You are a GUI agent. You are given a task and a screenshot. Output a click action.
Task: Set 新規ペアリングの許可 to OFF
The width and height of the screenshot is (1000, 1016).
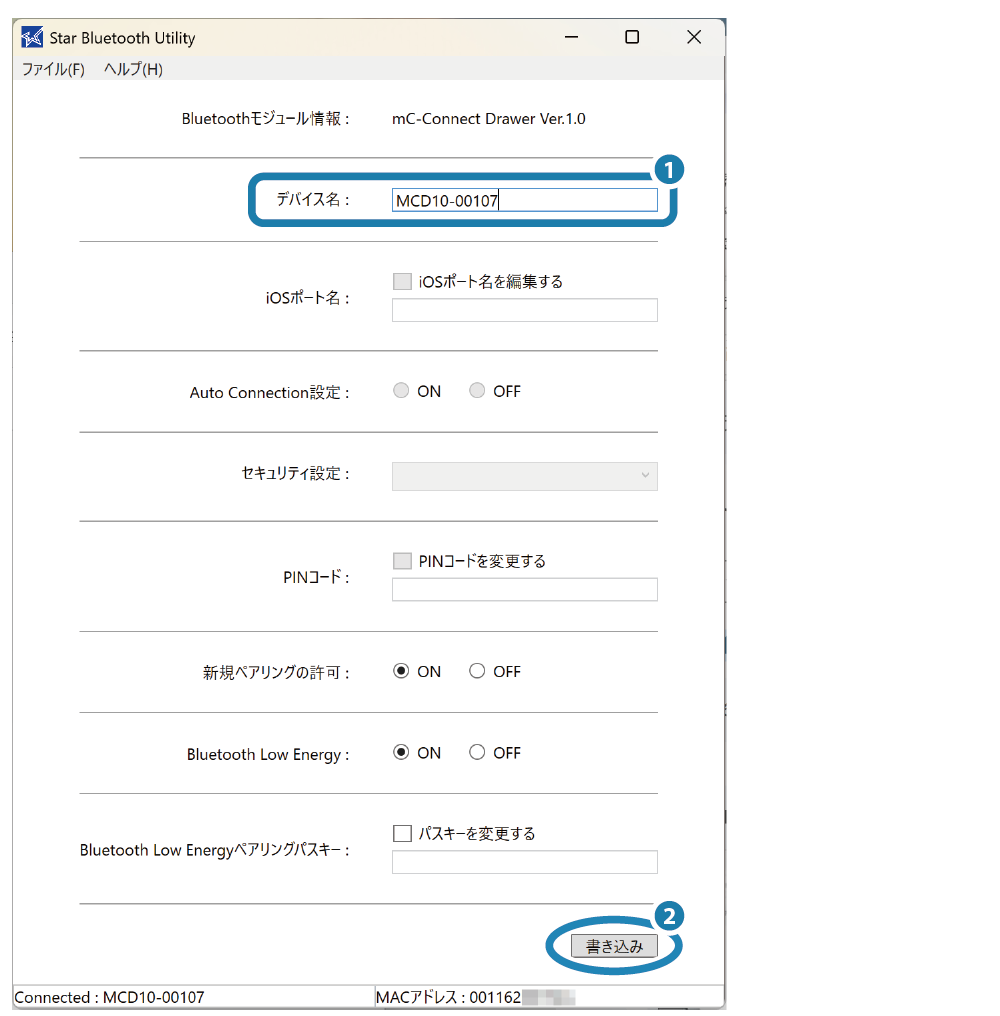pos(477,671)
